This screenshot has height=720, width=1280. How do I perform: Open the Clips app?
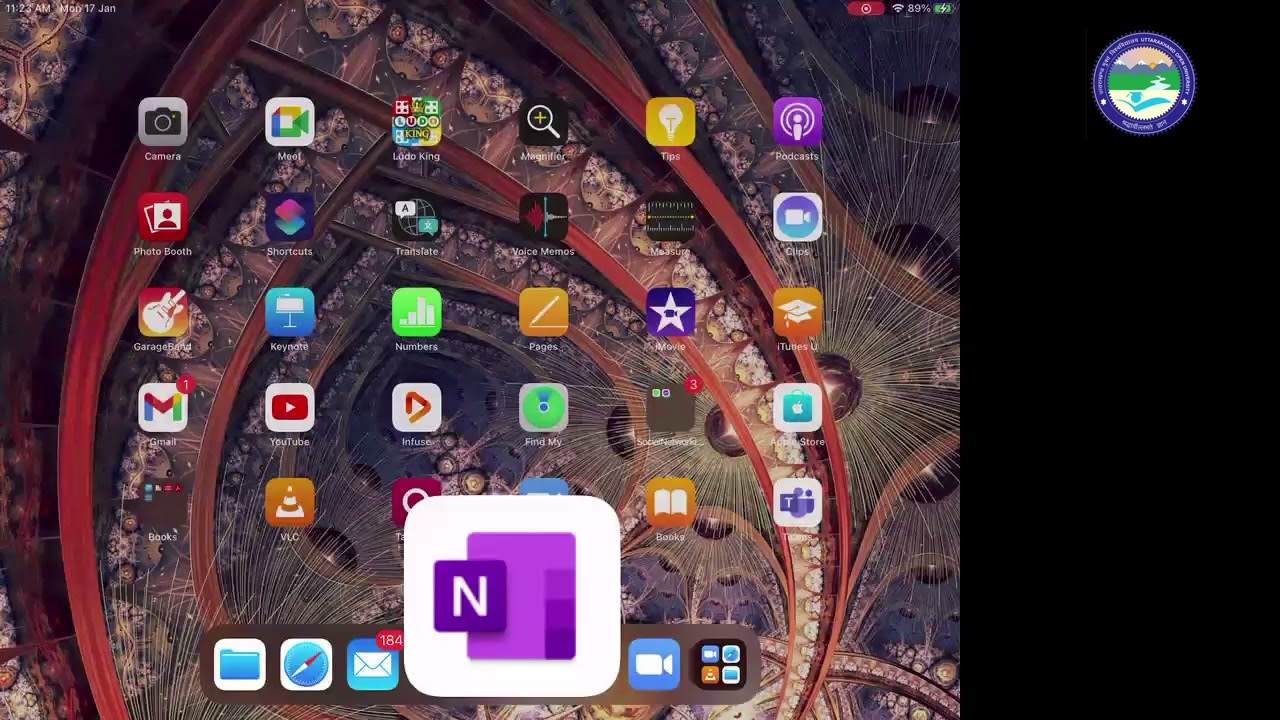pos(798,217)
